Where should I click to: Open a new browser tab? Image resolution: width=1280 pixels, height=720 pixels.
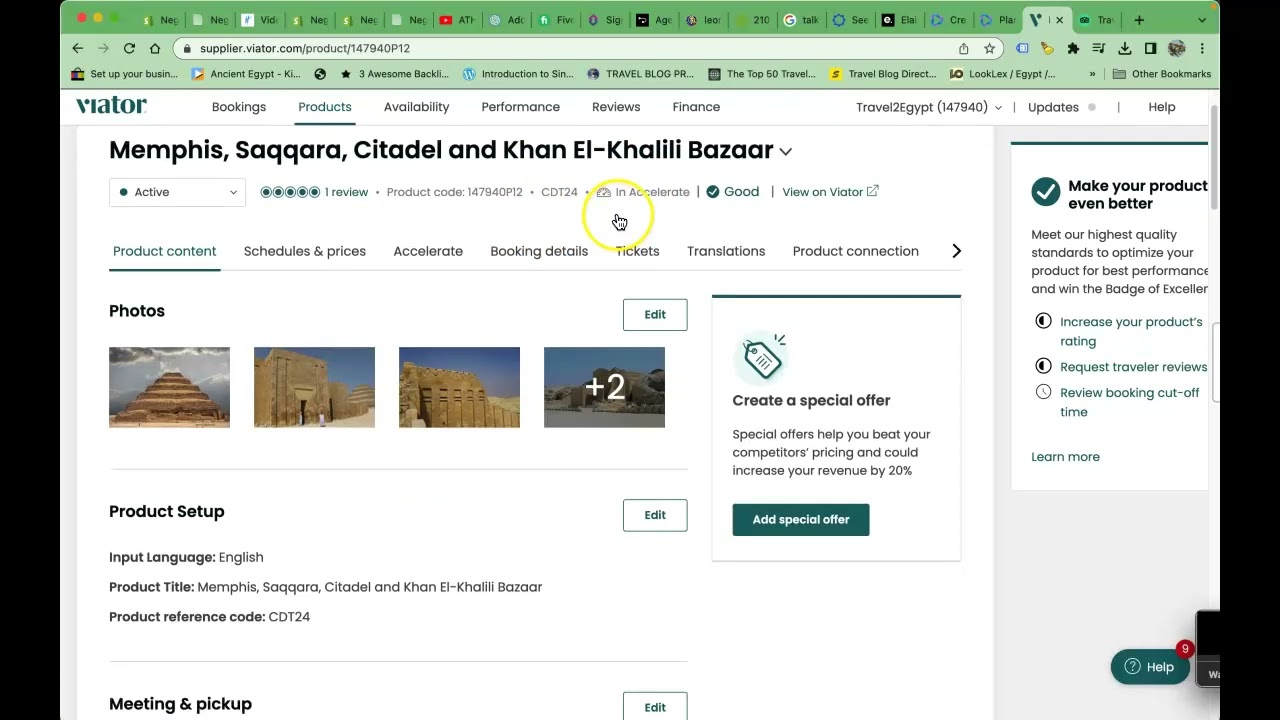pos(1139,20)
